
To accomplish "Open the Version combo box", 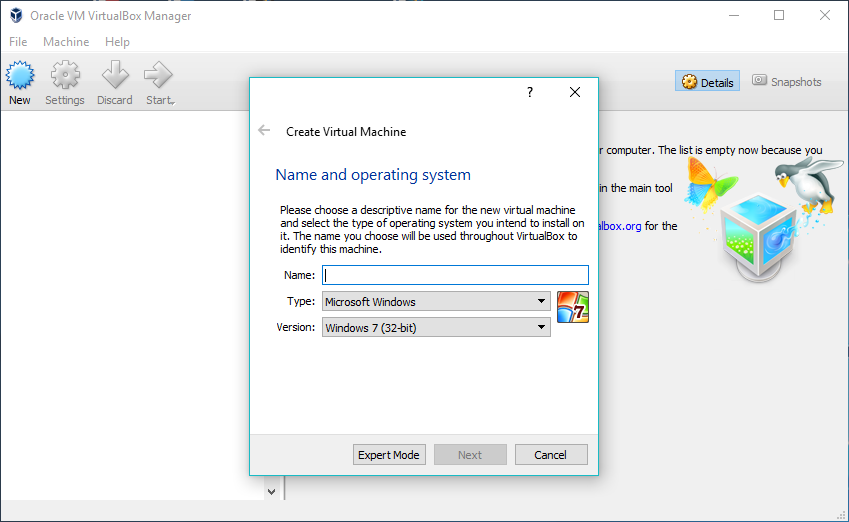I will 436,327.
